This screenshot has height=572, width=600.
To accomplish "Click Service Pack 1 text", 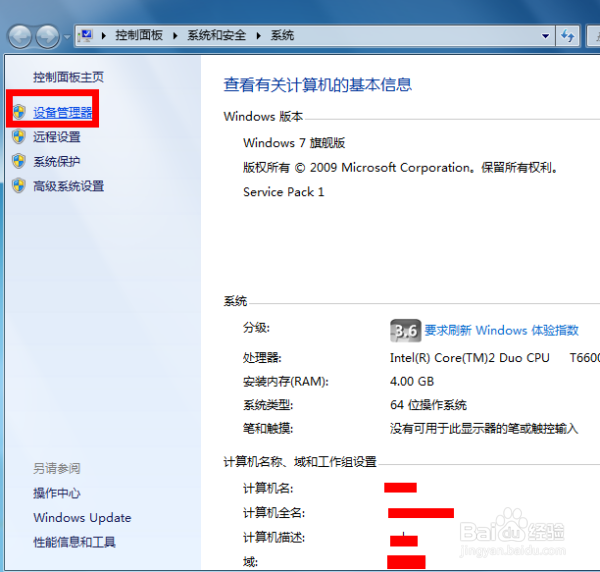I will [x=284, y=192].
